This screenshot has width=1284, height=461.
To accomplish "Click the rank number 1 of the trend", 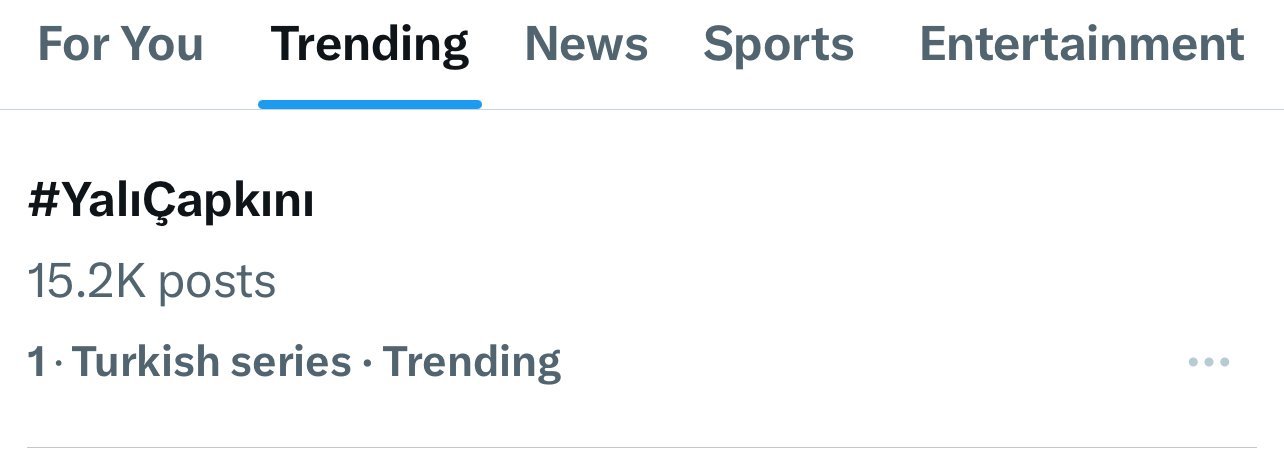I will (36, 362).
